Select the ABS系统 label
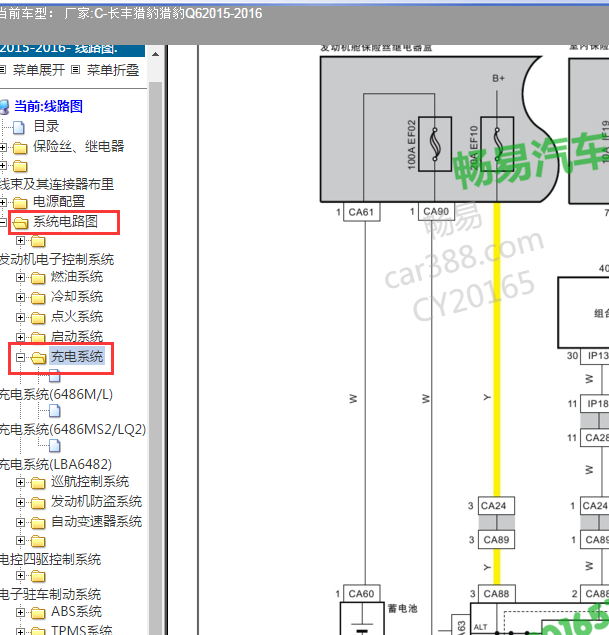Image resolution: width=609 pixels, height=635 pixels. (77, 612)
